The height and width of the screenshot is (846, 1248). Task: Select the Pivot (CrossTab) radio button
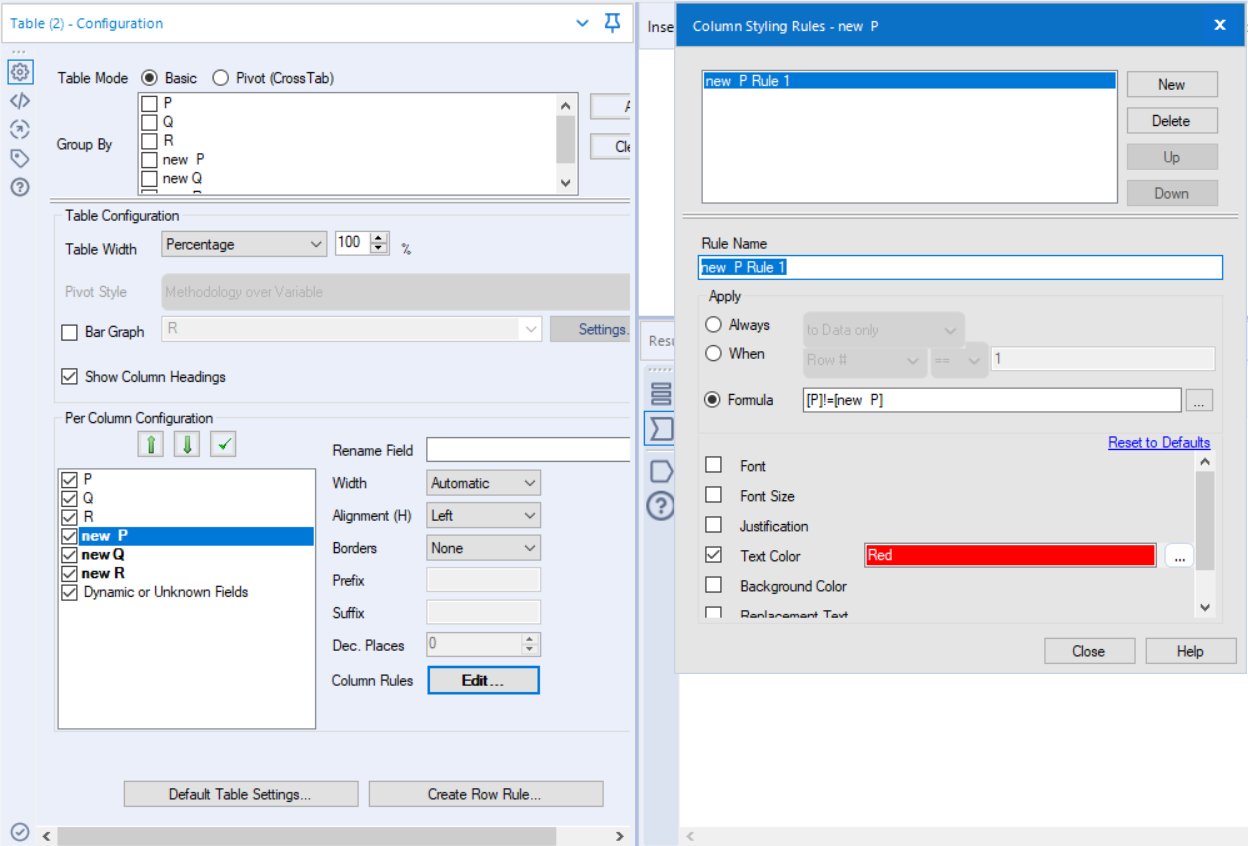[x=220, y=78]
